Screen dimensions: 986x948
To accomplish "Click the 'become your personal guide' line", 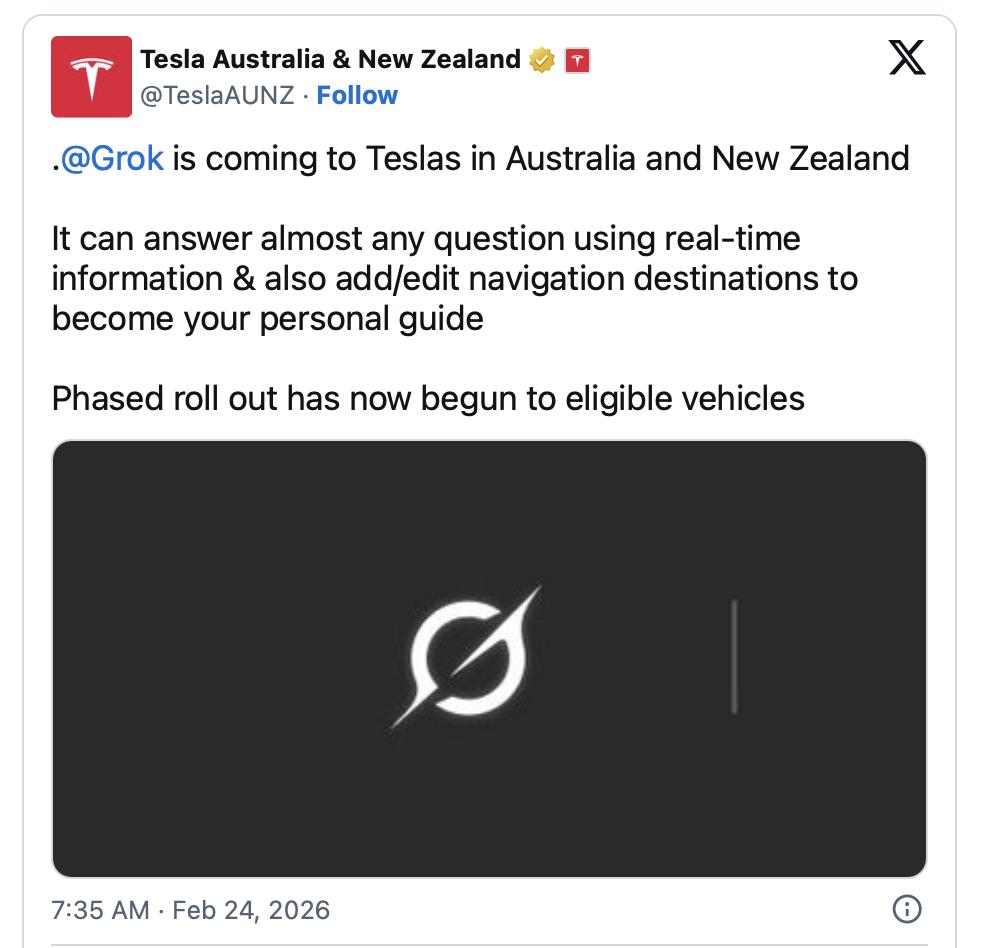I will click(x=267, y=319).
